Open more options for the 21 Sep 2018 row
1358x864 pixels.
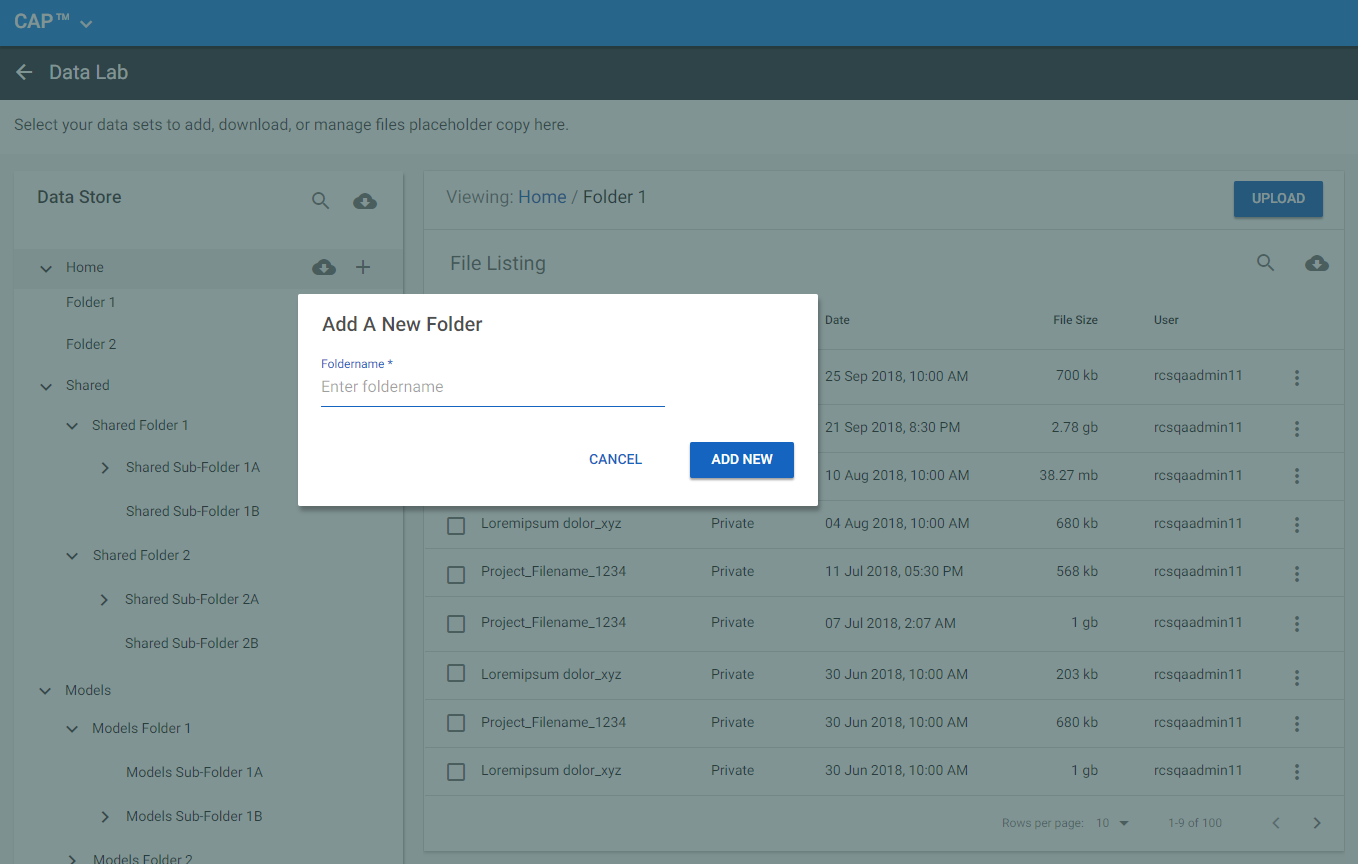[1297, 428]
